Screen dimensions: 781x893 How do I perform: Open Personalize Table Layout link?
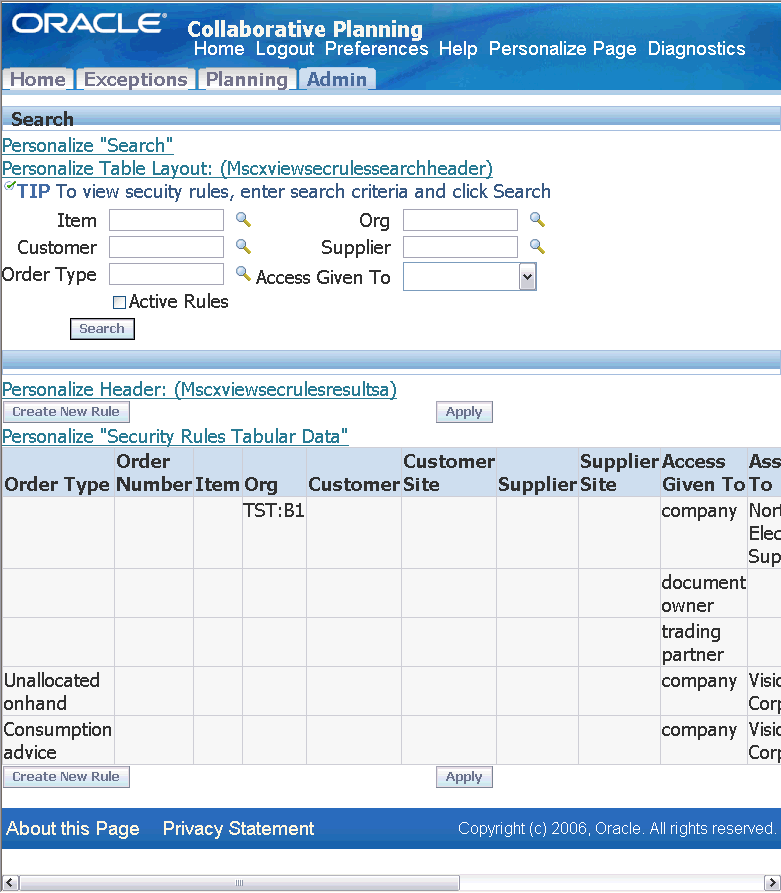click(x=247, y=169)
